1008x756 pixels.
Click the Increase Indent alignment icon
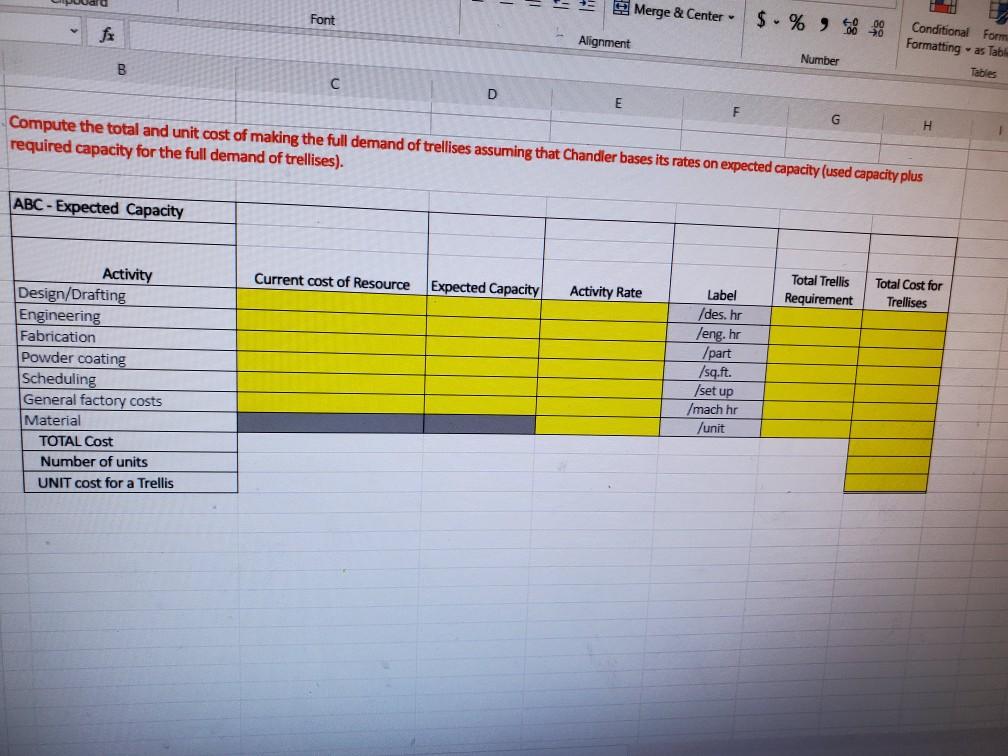point(586,5)
